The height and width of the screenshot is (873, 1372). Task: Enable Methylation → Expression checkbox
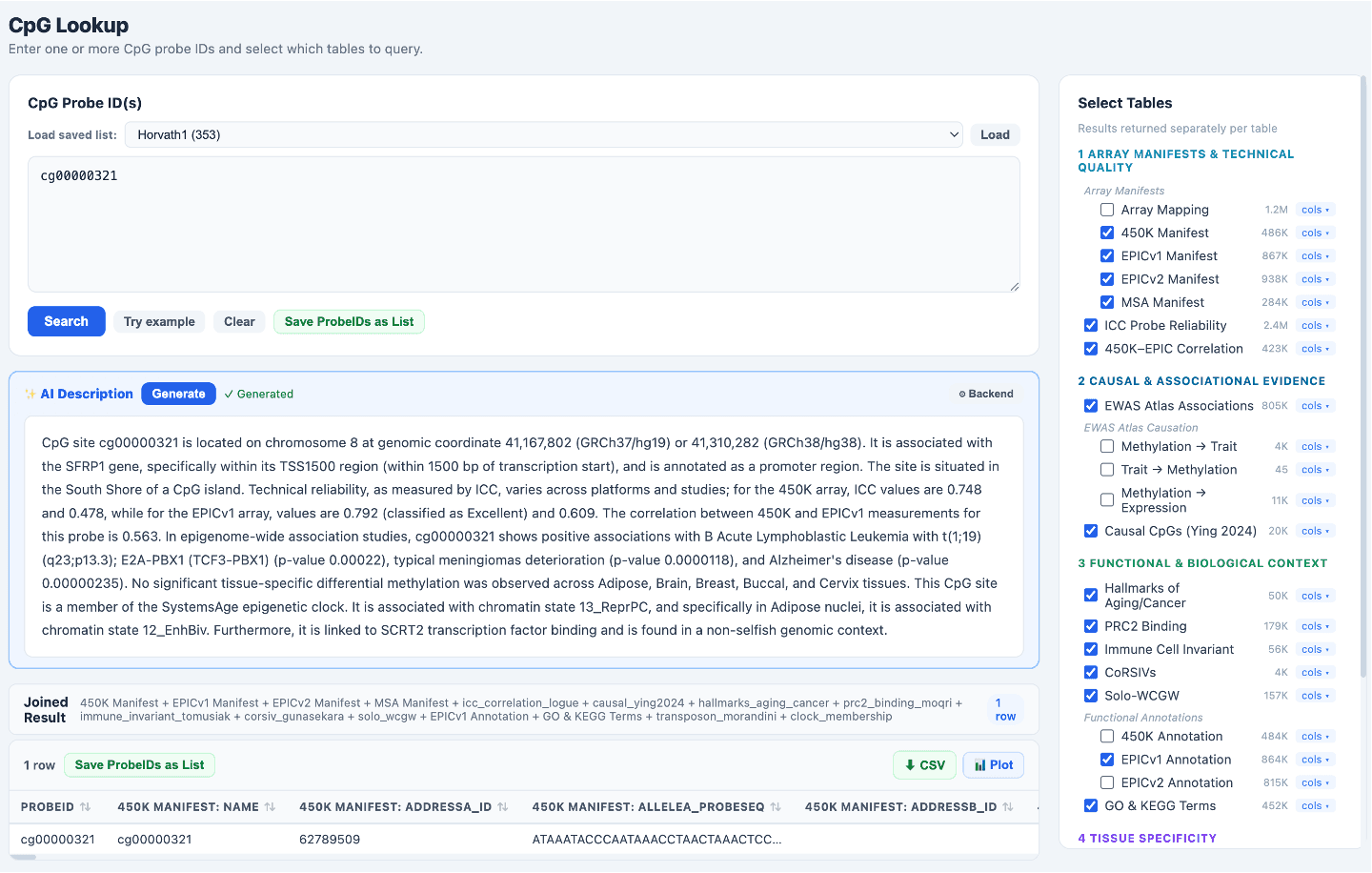coord(1107,500)
